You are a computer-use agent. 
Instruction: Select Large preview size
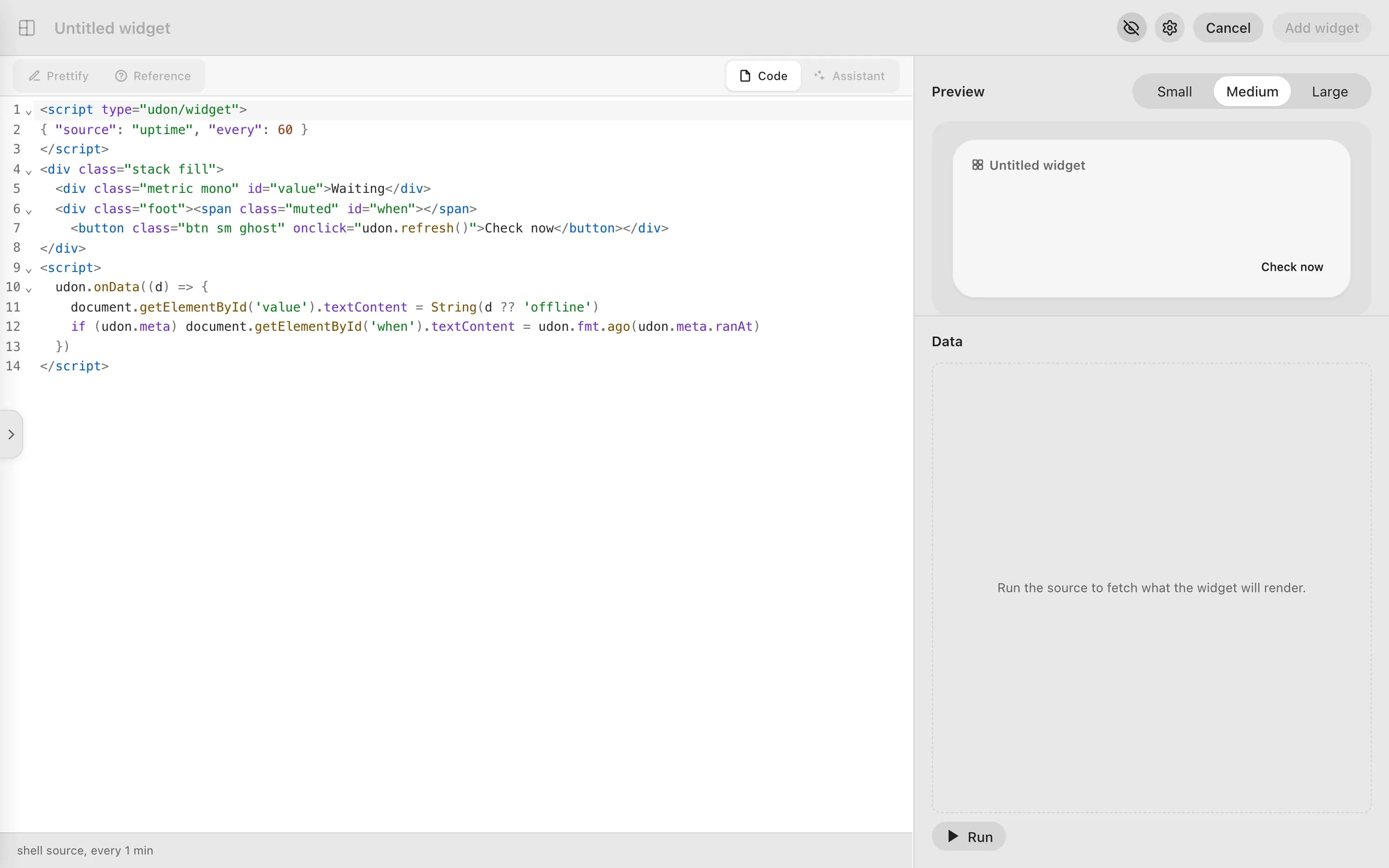[1329, 91]
